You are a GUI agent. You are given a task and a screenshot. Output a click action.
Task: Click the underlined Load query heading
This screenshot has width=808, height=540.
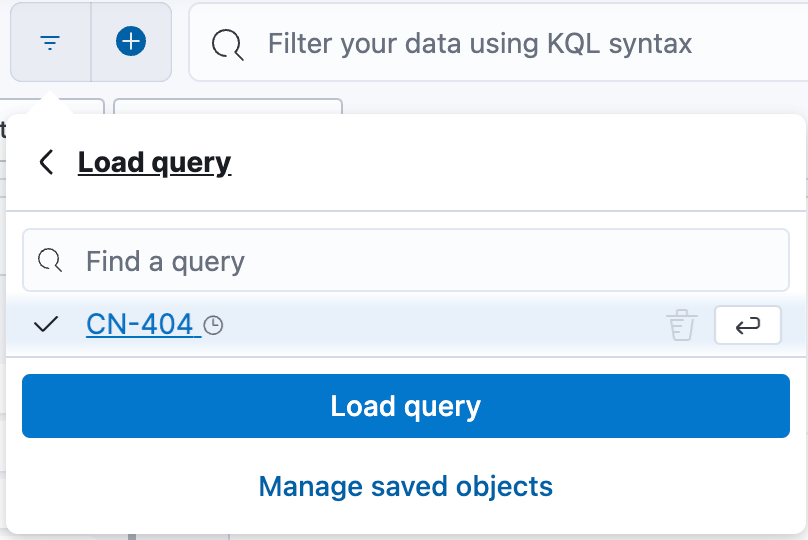pos(155,163)
